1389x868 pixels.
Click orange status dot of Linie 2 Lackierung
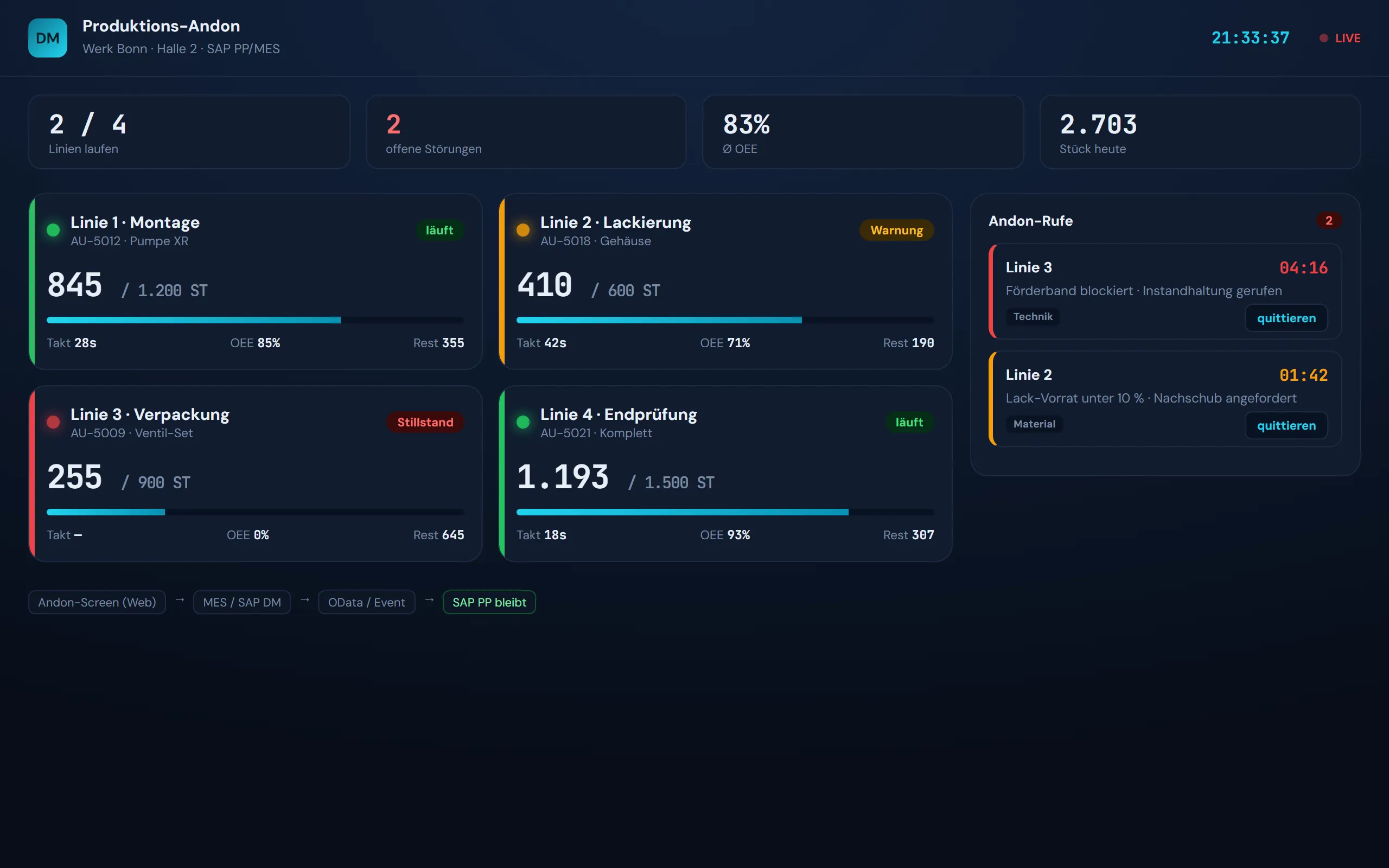pyautogui.click(x=523, y=230)
